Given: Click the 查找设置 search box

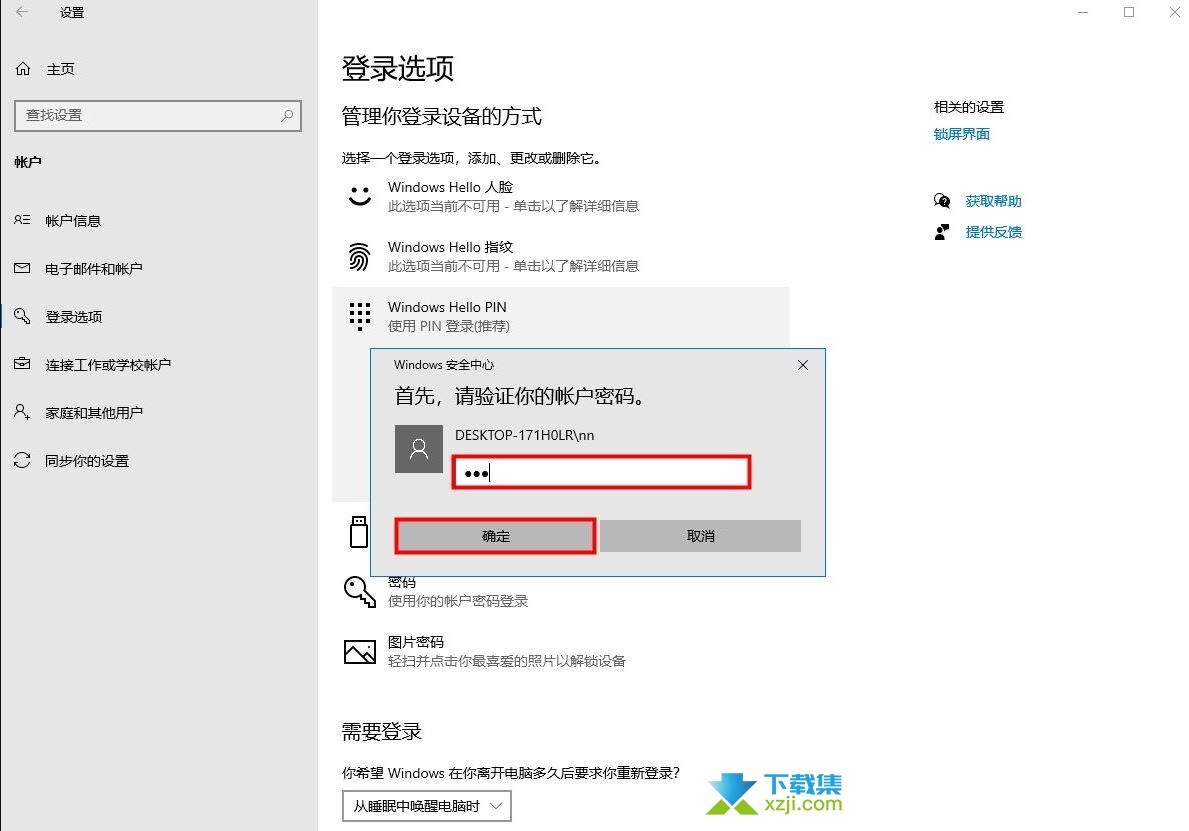Looking at the screenshot, I should tap(158, 115).
